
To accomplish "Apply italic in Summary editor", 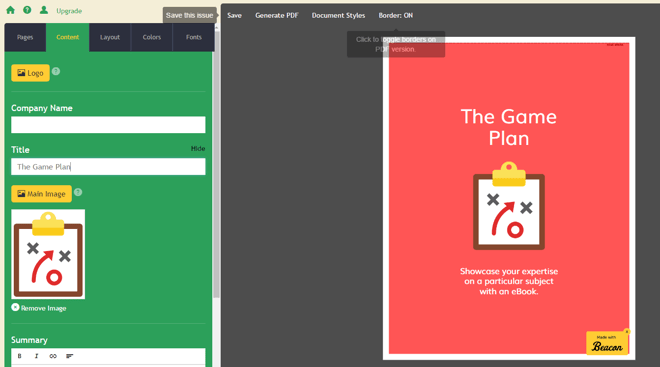I will pos(36,356).
